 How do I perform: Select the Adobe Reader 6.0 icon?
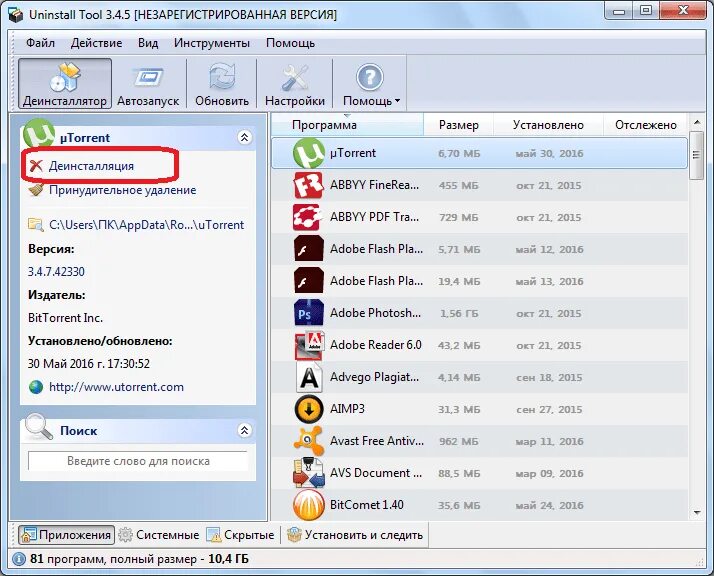pos(309,345)
